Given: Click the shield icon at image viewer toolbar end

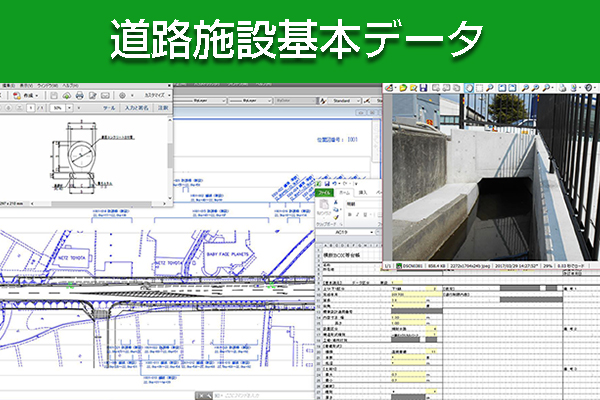Looking at the screenshot, I should pos(589,88).
